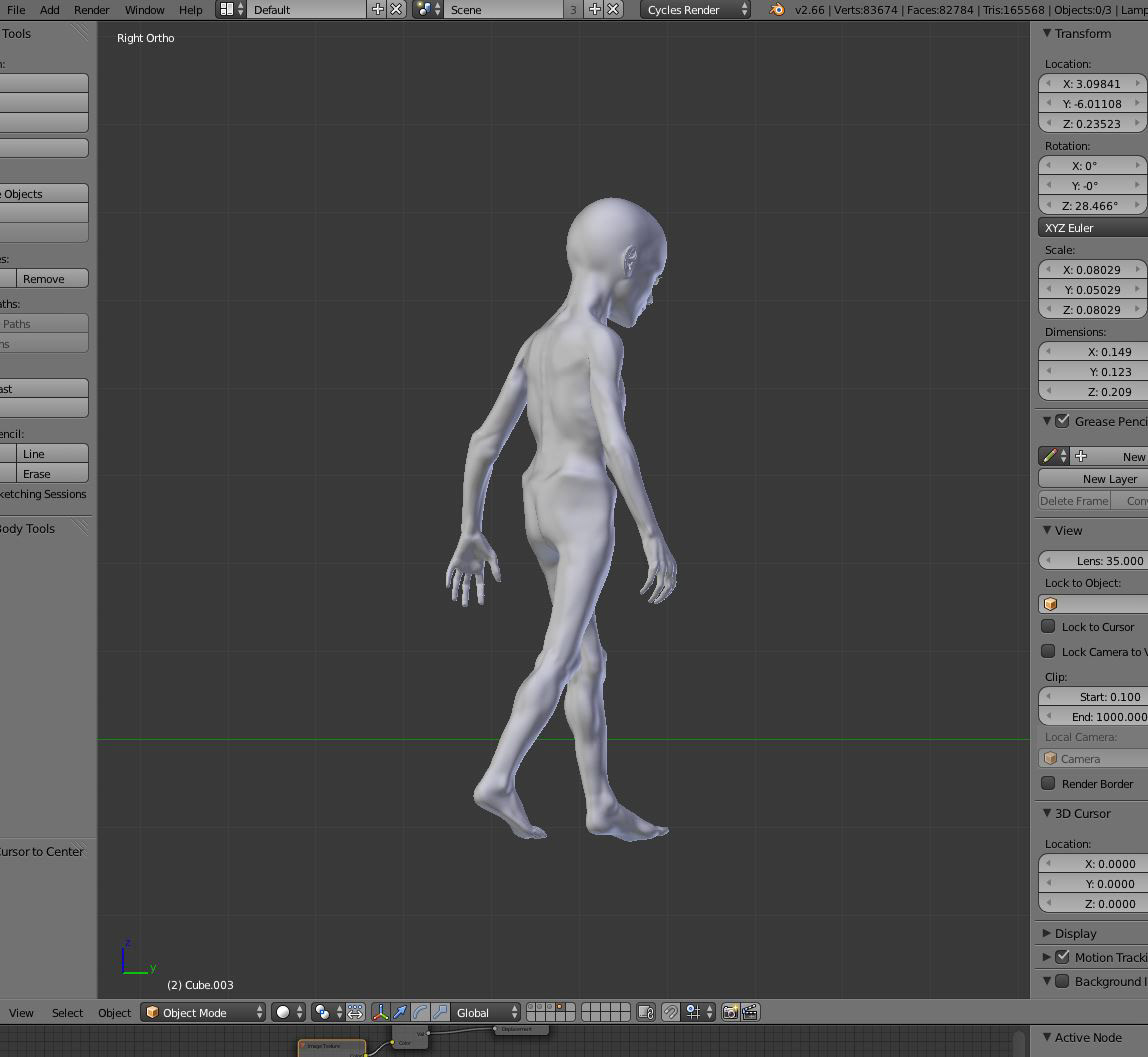Click the cube icon in Lock to Object field
Viewport: 1148px width, 1057px height.
(x=1051, y=604)
